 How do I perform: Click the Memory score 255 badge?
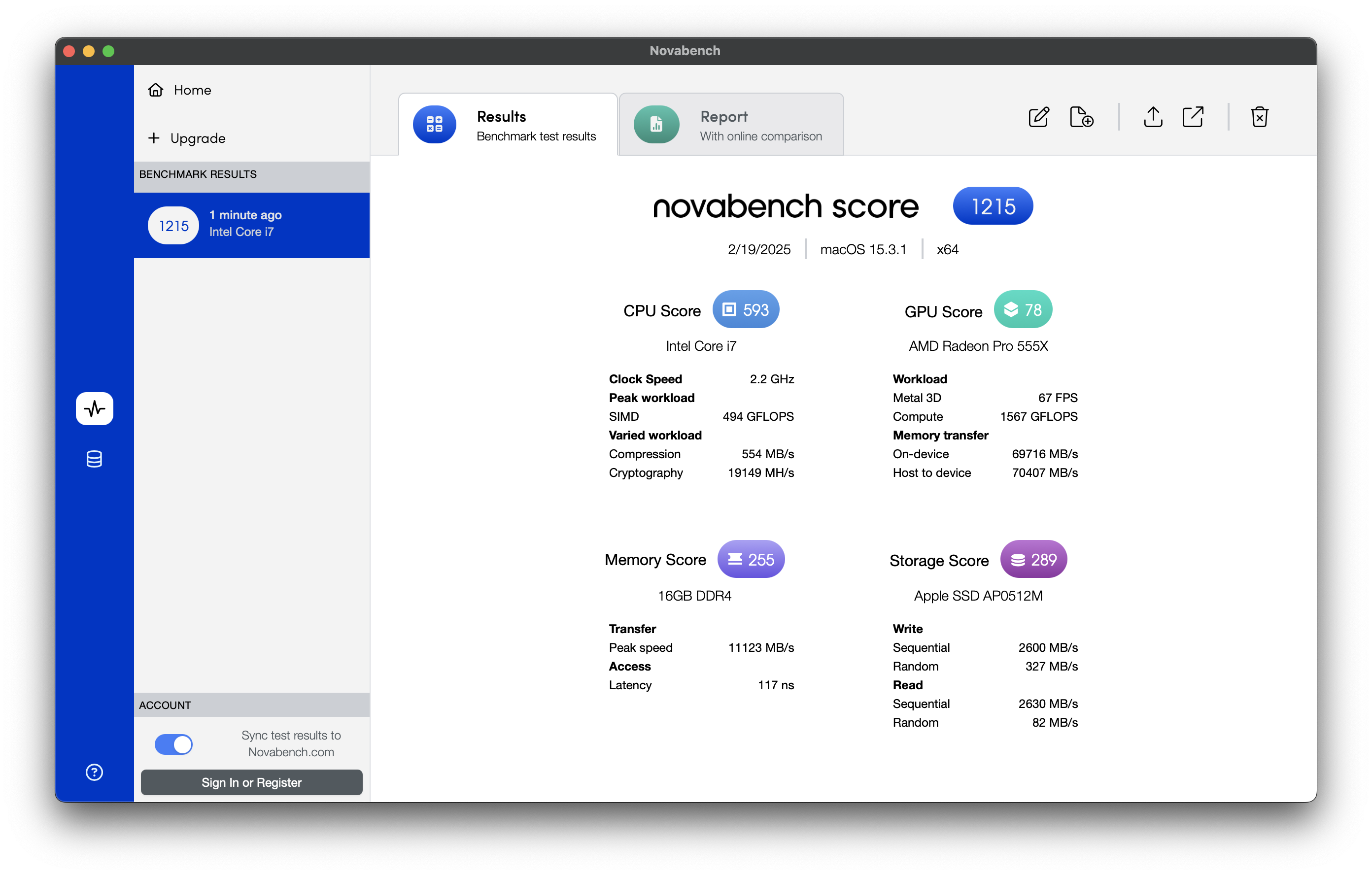751,559
